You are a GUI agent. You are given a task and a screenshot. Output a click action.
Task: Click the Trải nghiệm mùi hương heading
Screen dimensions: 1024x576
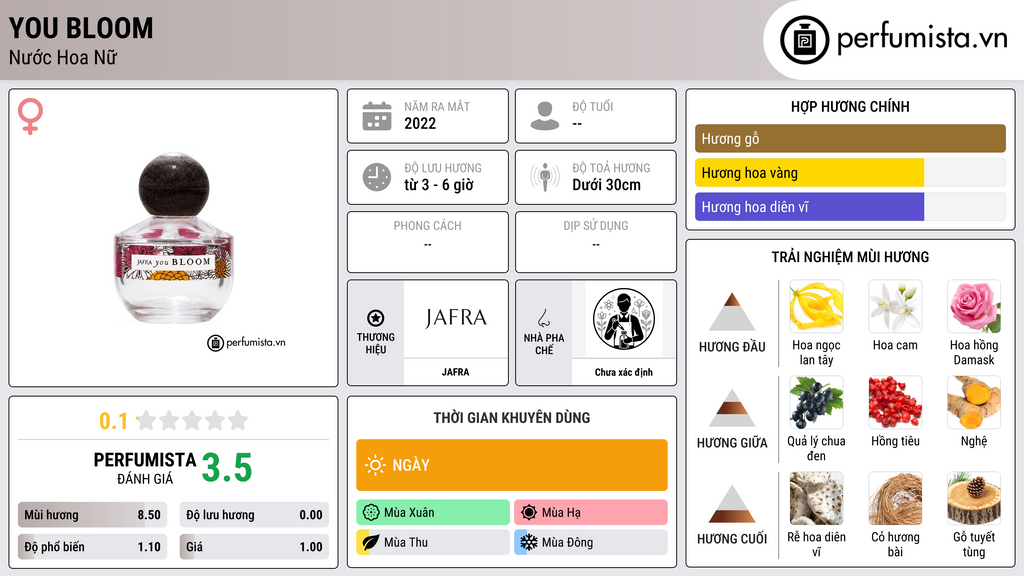850,257
